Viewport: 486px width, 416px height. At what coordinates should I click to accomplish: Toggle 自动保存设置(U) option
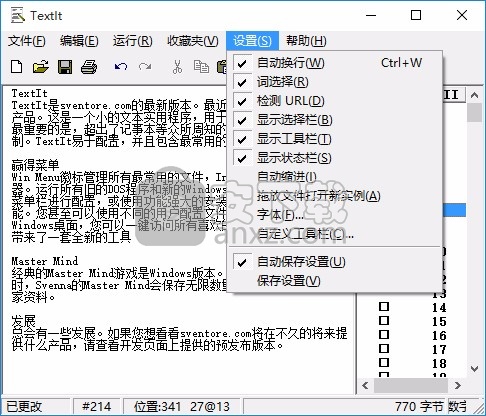tap(334, 262)
